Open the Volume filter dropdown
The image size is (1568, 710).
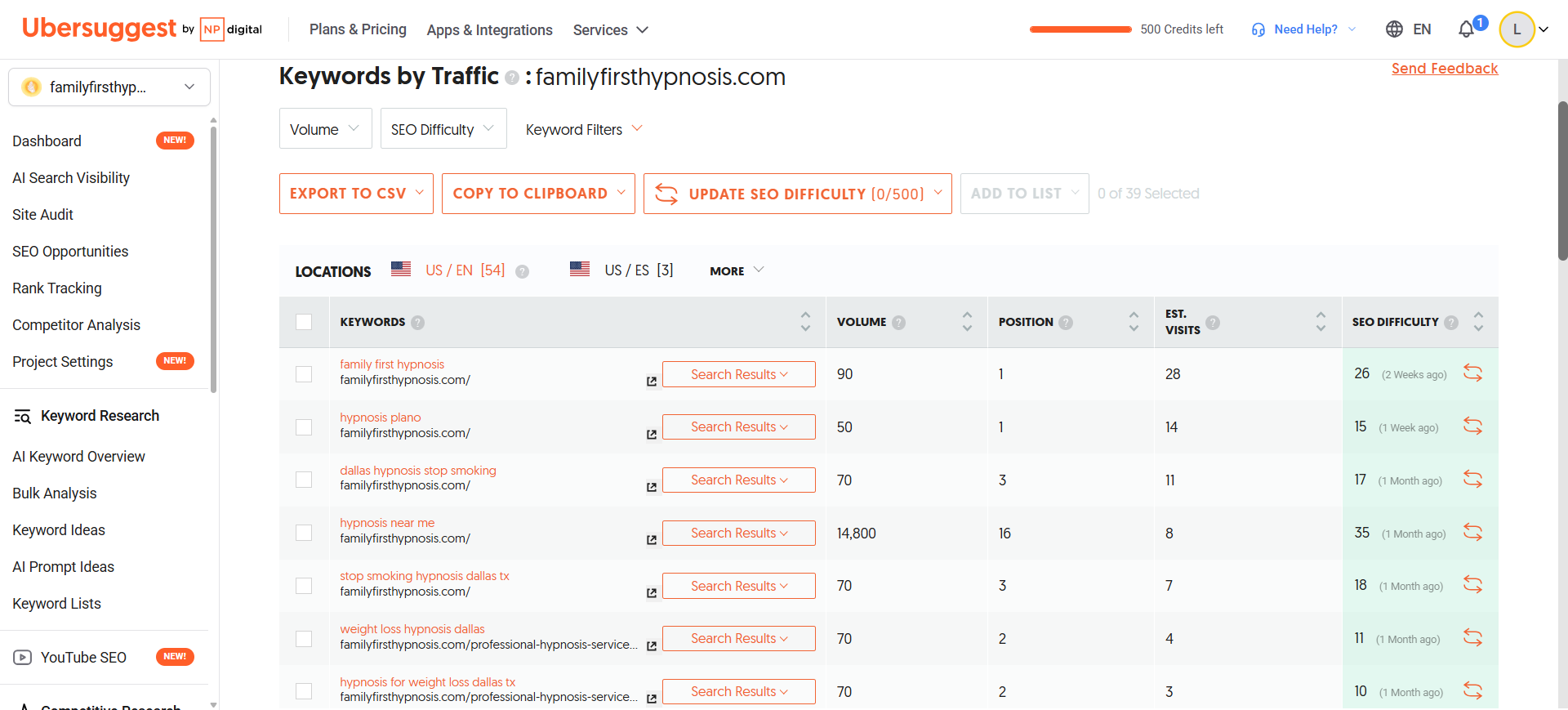325,129
